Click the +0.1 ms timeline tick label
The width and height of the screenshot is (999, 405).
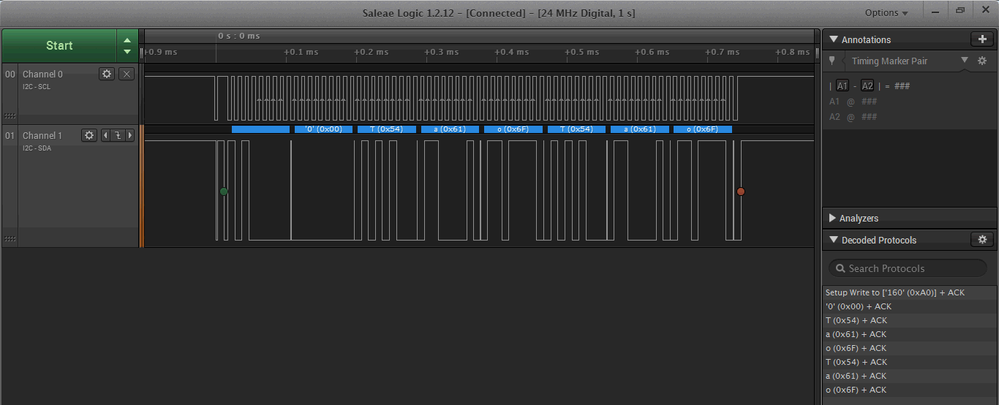(301, 52)
